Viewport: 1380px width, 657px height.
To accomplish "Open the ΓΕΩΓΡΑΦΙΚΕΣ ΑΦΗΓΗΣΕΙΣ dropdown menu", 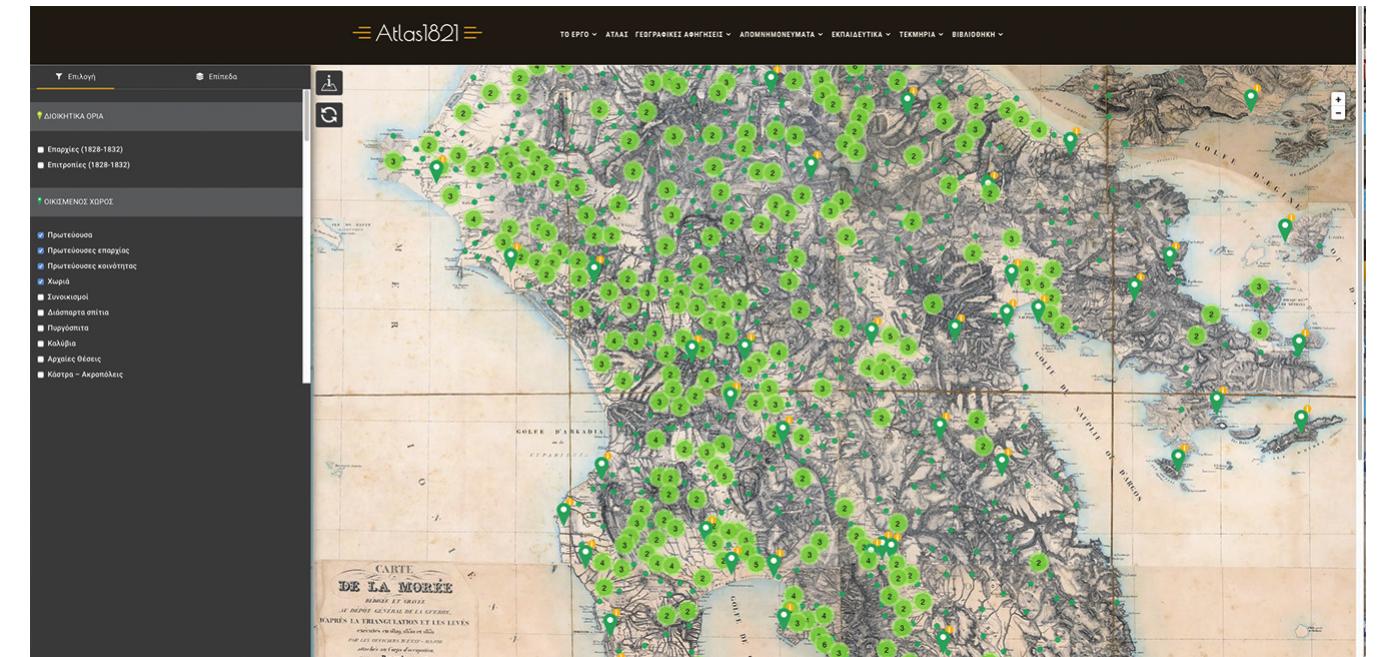I will 683,34.
